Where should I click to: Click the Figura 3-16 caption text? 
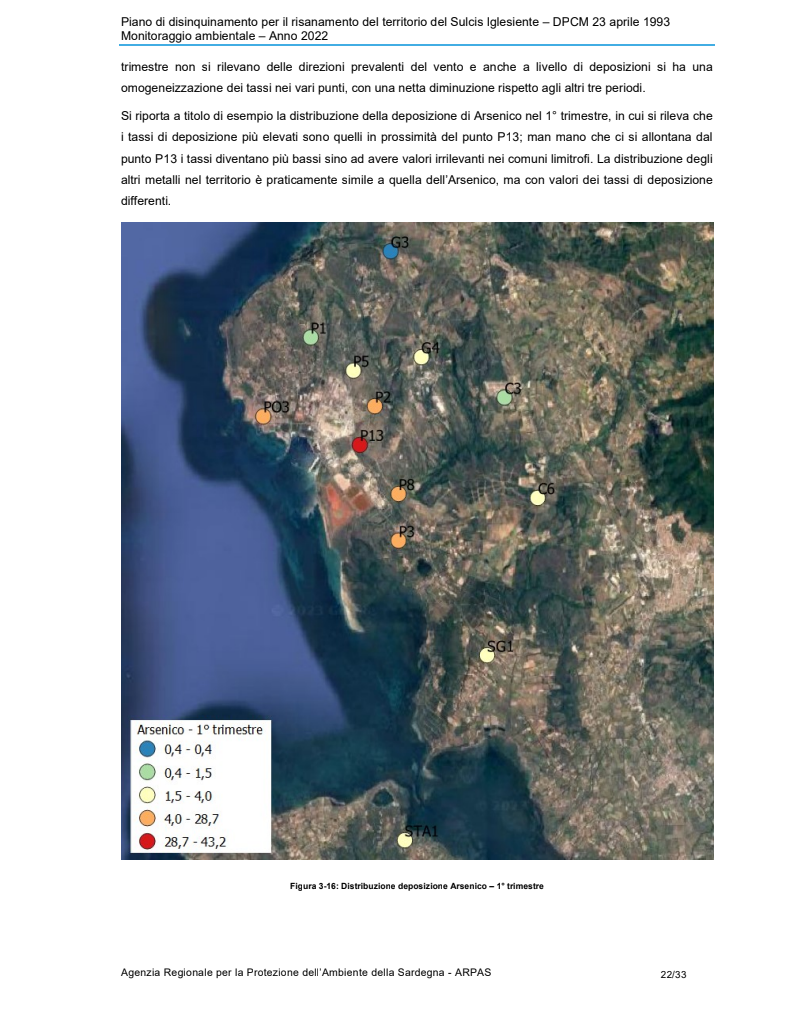(416, 887)
